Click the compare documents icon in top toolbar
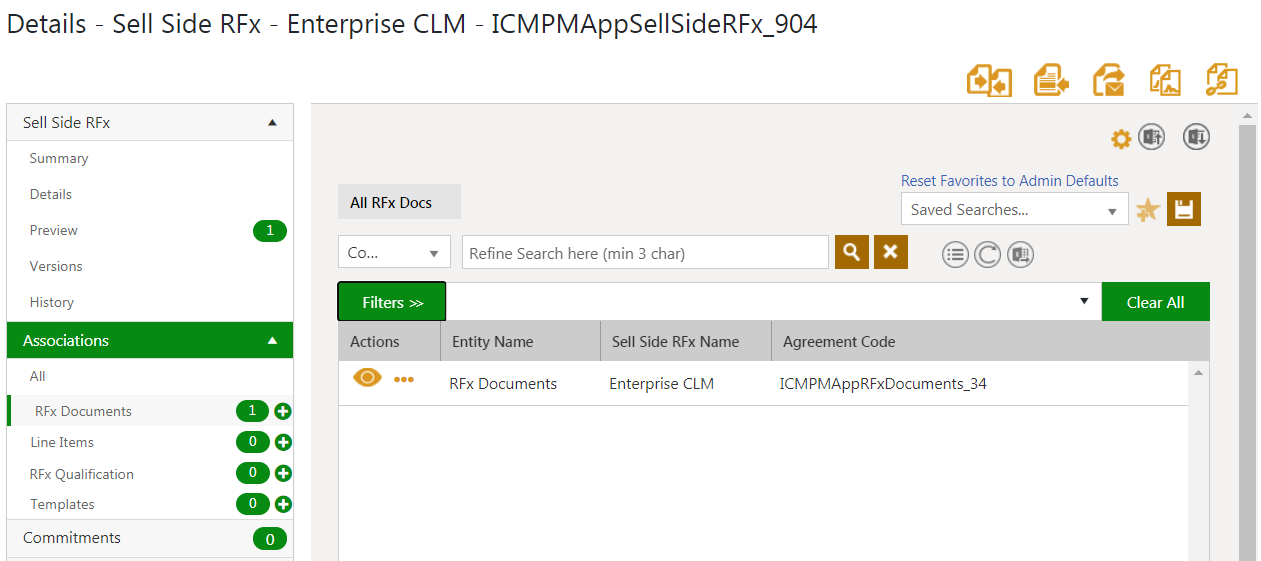The height and width of the screenshot is (561, 1261). 989,80
